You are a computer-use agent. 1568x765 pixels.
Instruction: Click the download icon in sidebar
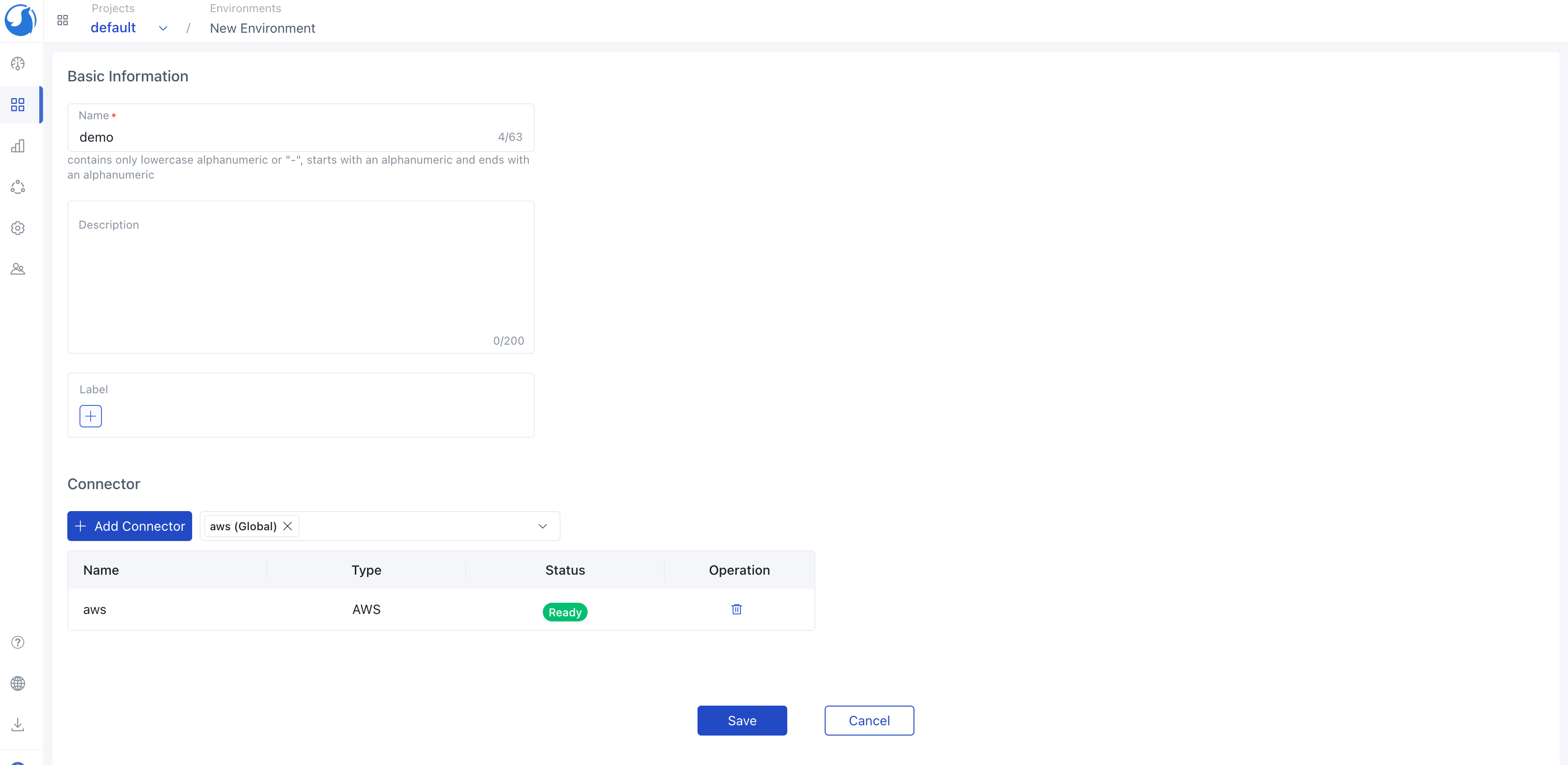pos(18,724)
